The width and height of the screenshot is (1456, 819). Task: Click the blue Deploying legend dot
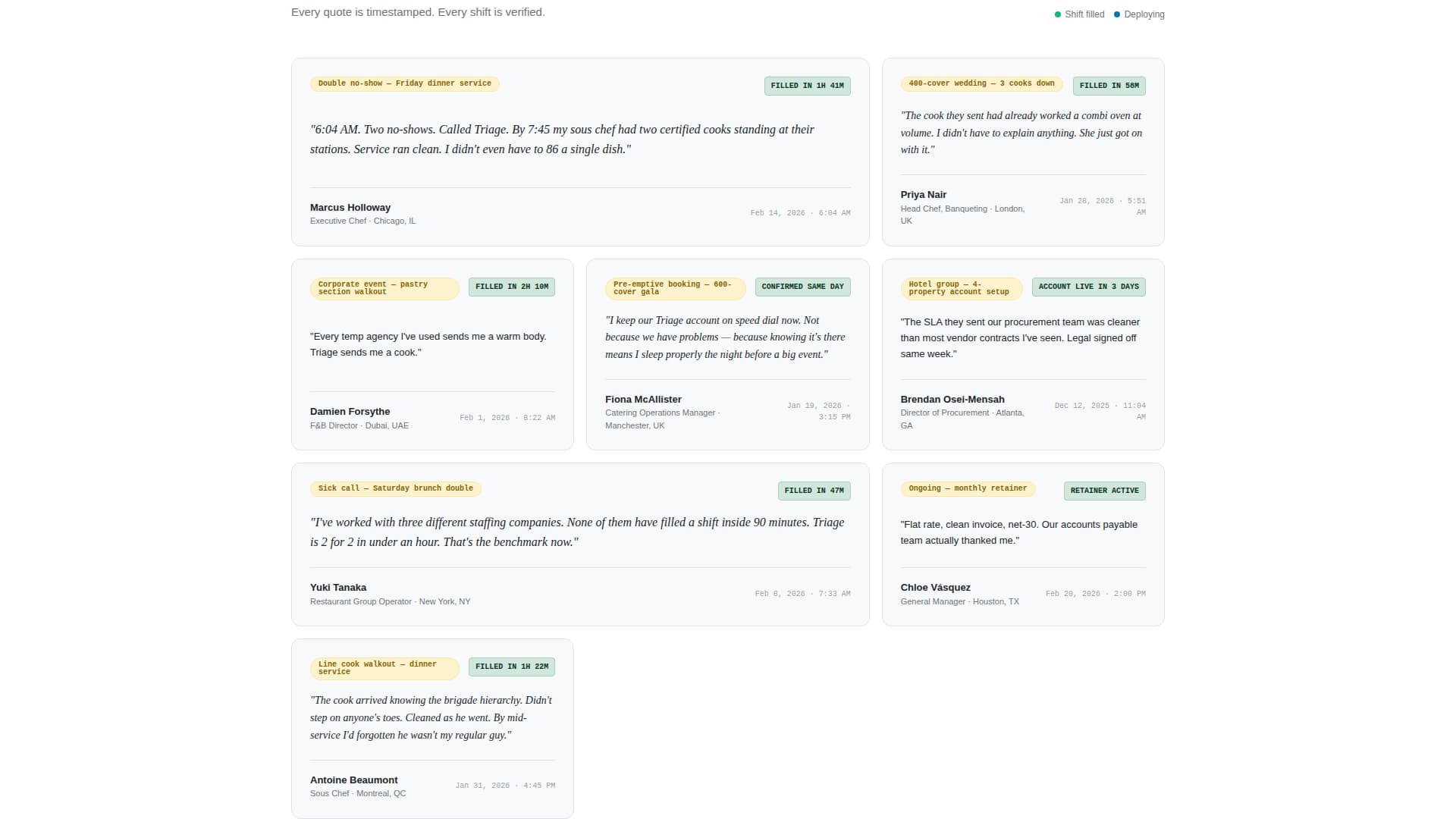(1117, 14)
